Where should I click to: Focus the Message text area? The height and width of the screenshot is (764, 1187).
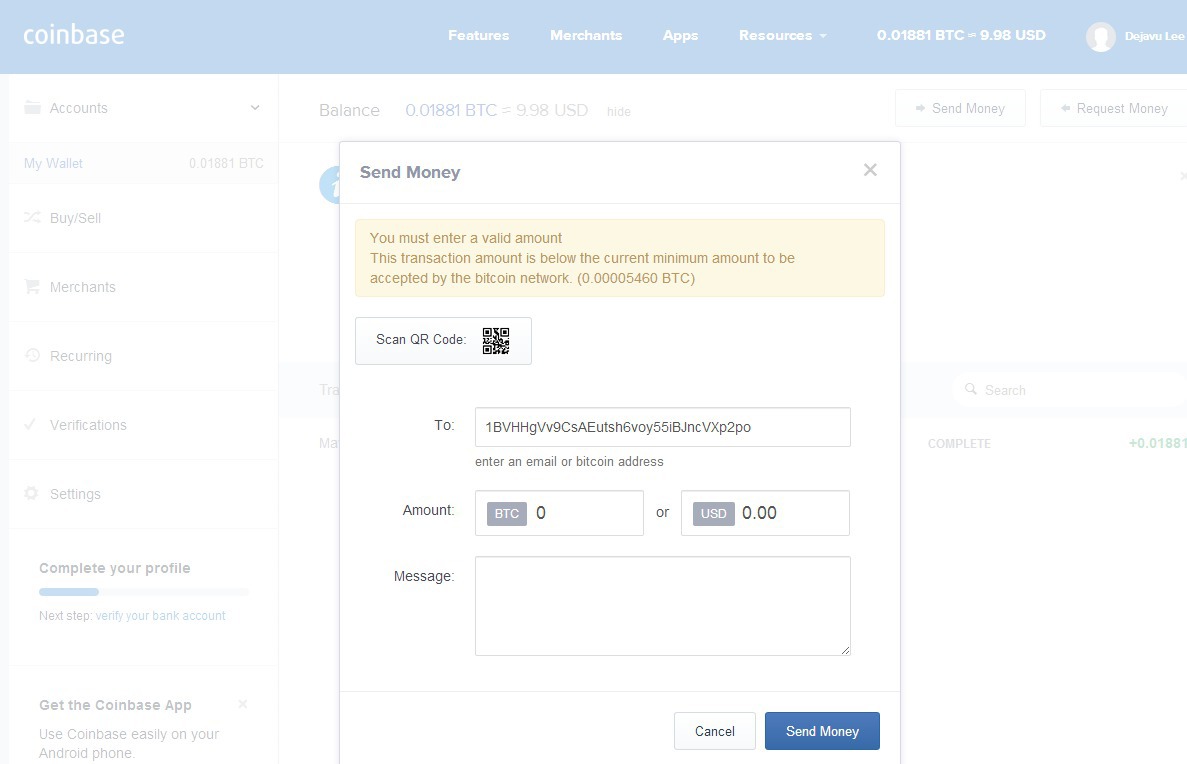(662, 606)
